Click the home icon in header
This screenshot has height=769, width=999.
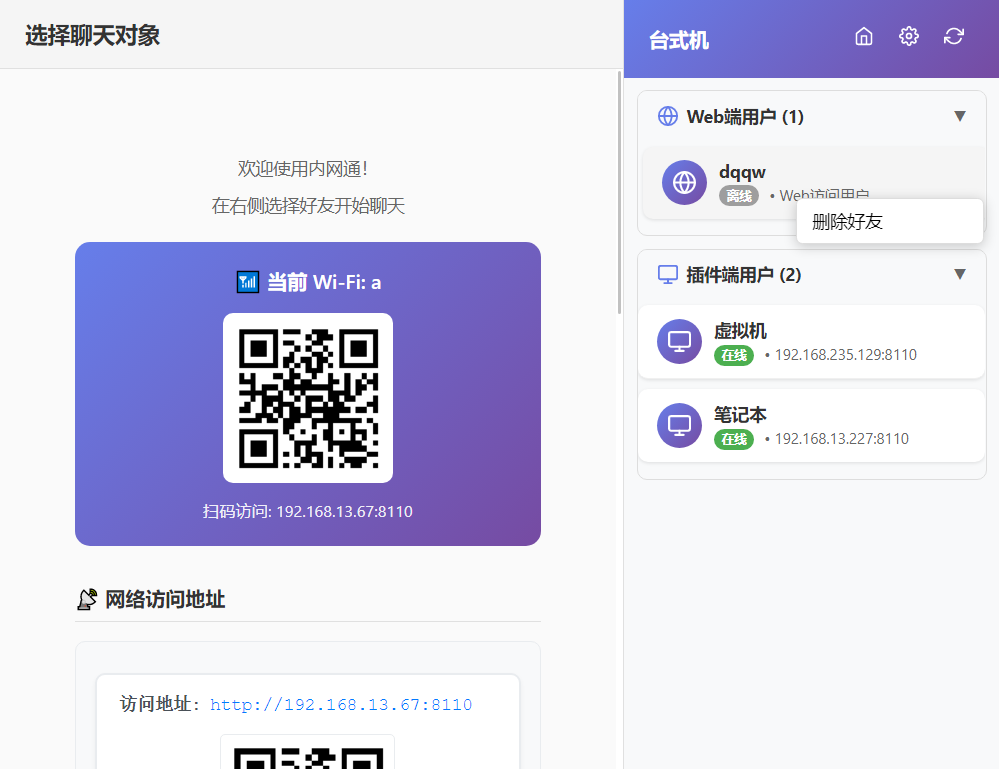pos(863,36)
